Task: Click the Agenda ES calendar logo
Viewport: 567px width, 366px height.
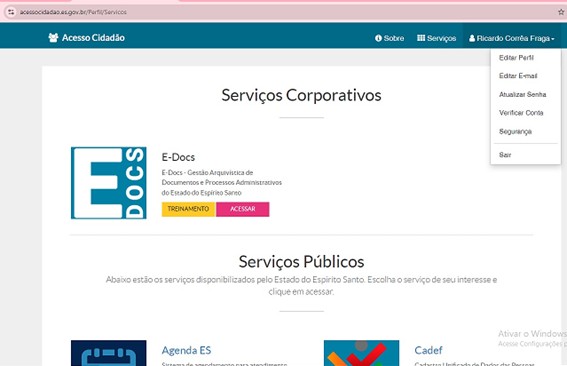Action: [108, 353]
